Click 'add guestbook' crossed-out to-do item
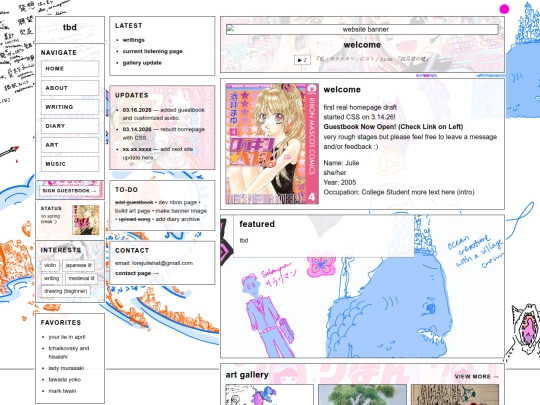This screenshot has height=405, width=540. coord(134,202)
